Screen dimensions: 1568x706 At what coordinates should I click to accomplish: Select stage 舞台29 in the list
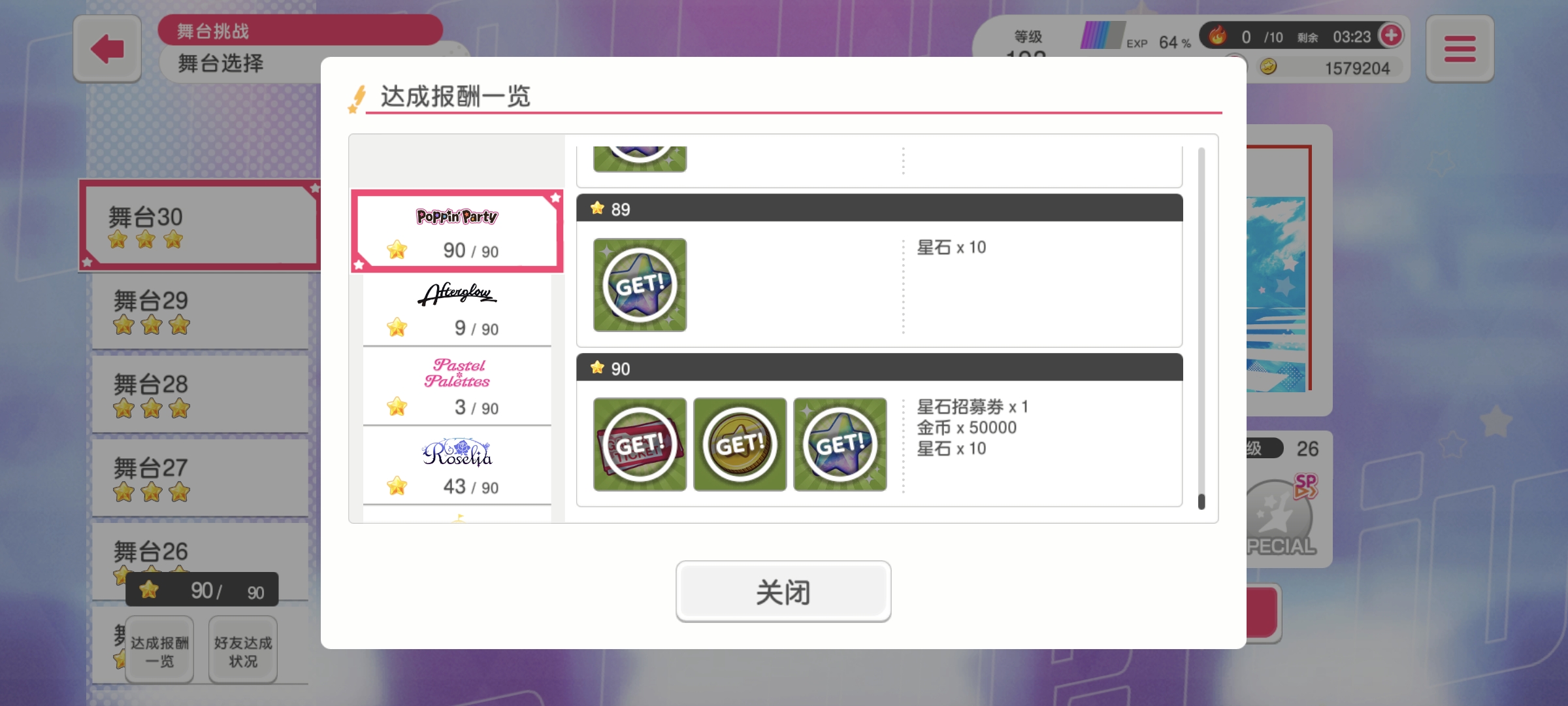200,311
